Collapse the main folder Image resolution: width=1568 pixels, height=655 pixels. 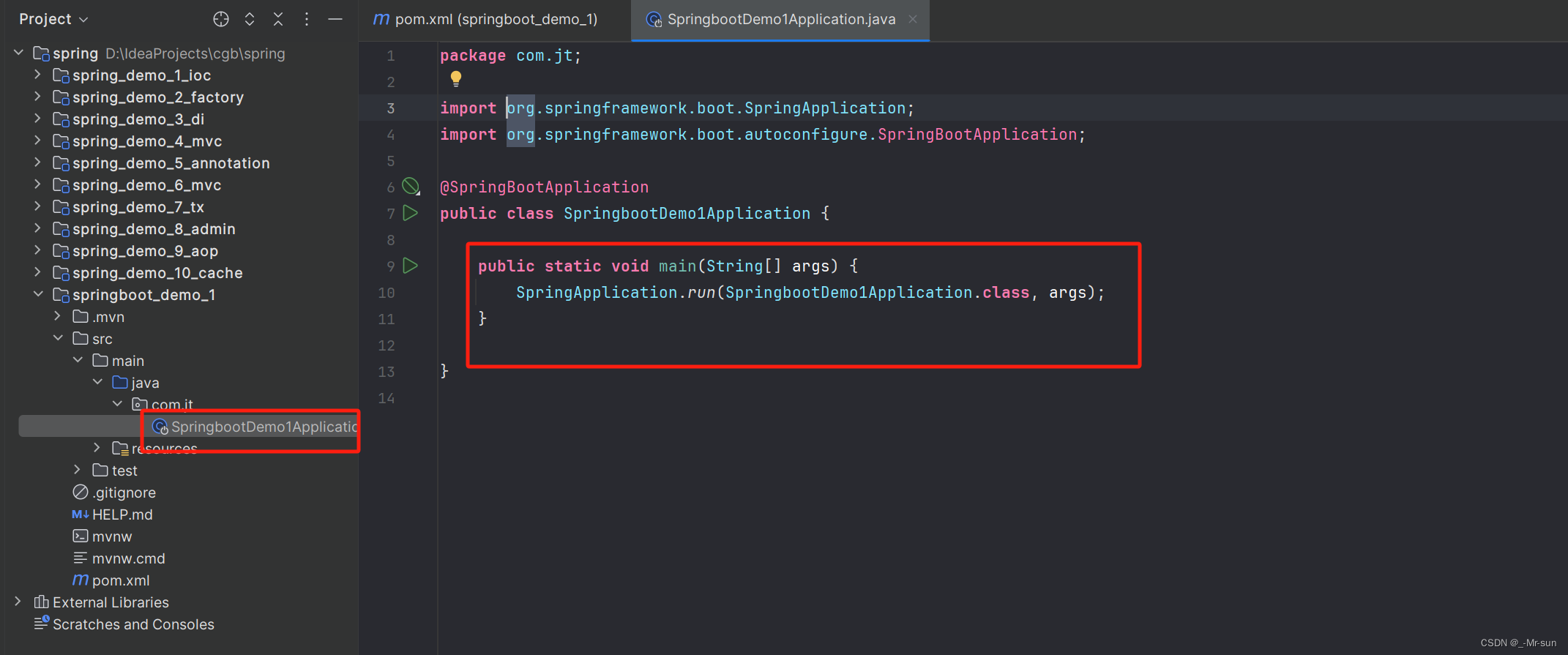78,360
